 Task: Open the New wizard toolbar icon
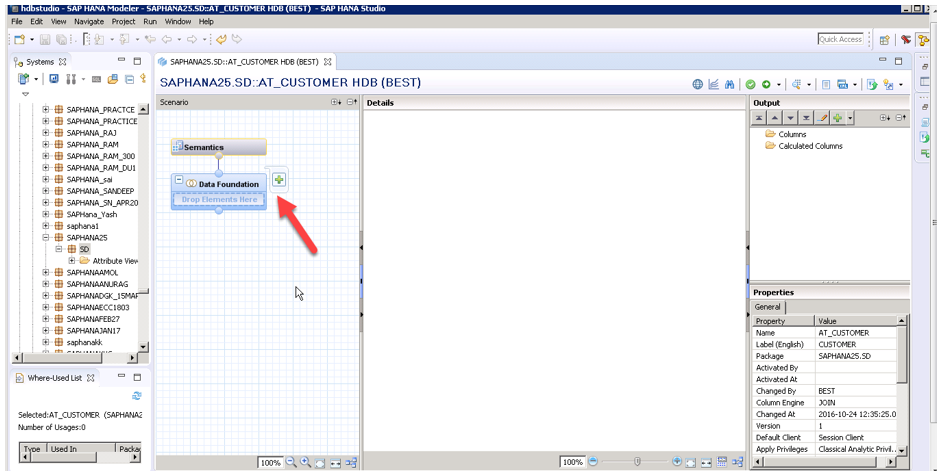(x=19, y=39)
